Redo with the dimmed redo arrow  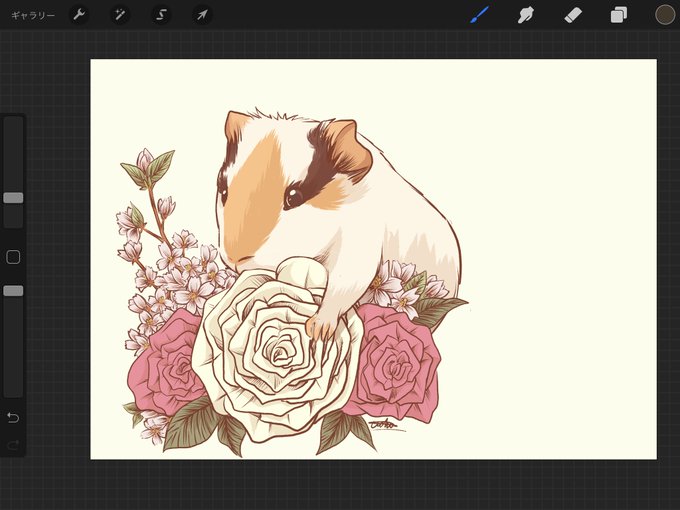point(13,445)
